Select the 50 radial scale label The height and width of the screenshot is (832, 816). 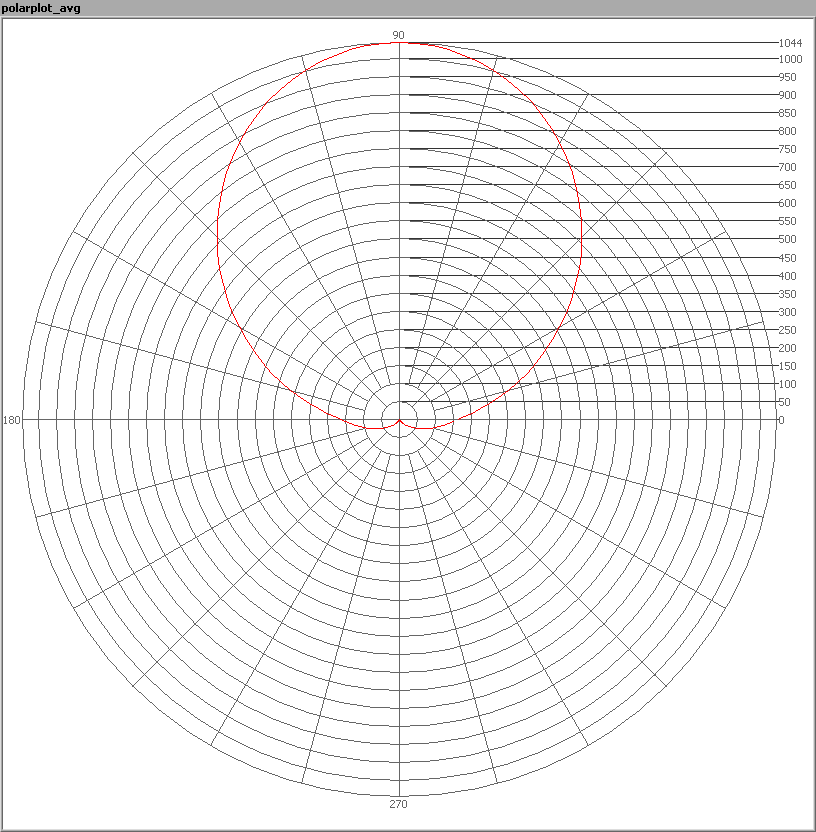point(785,402)
